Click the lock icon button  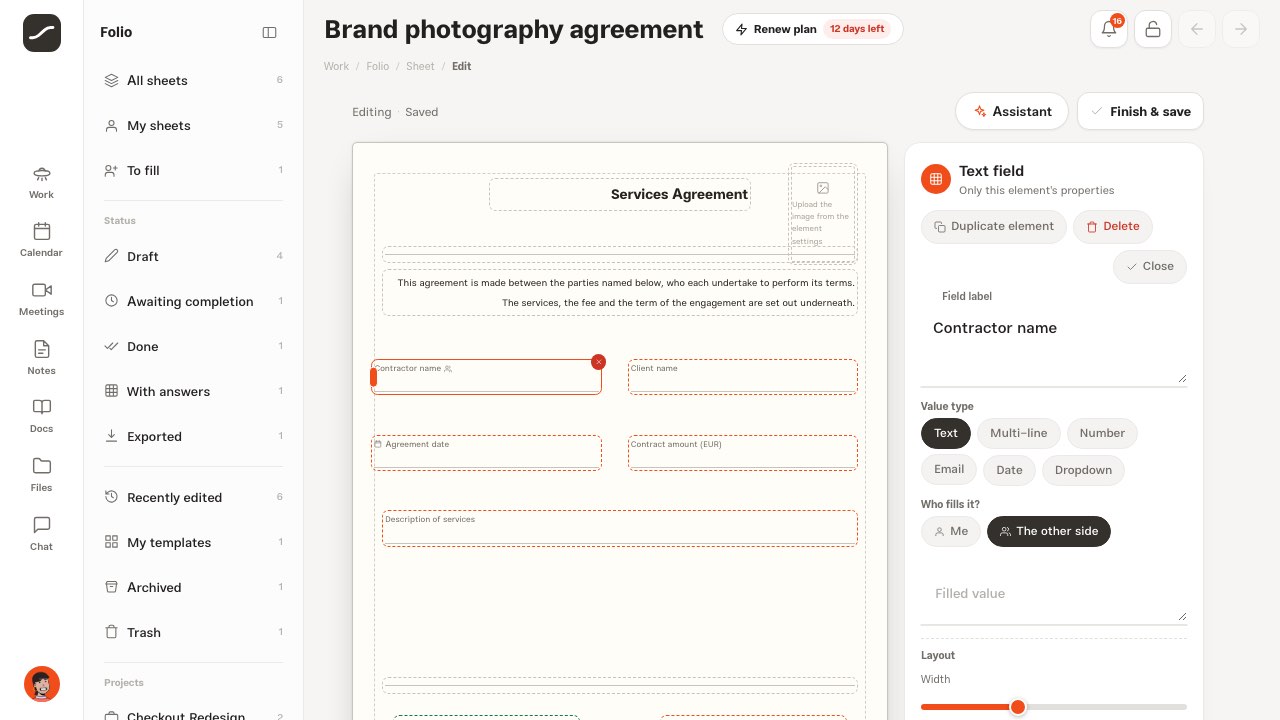tap(1153, 29)
